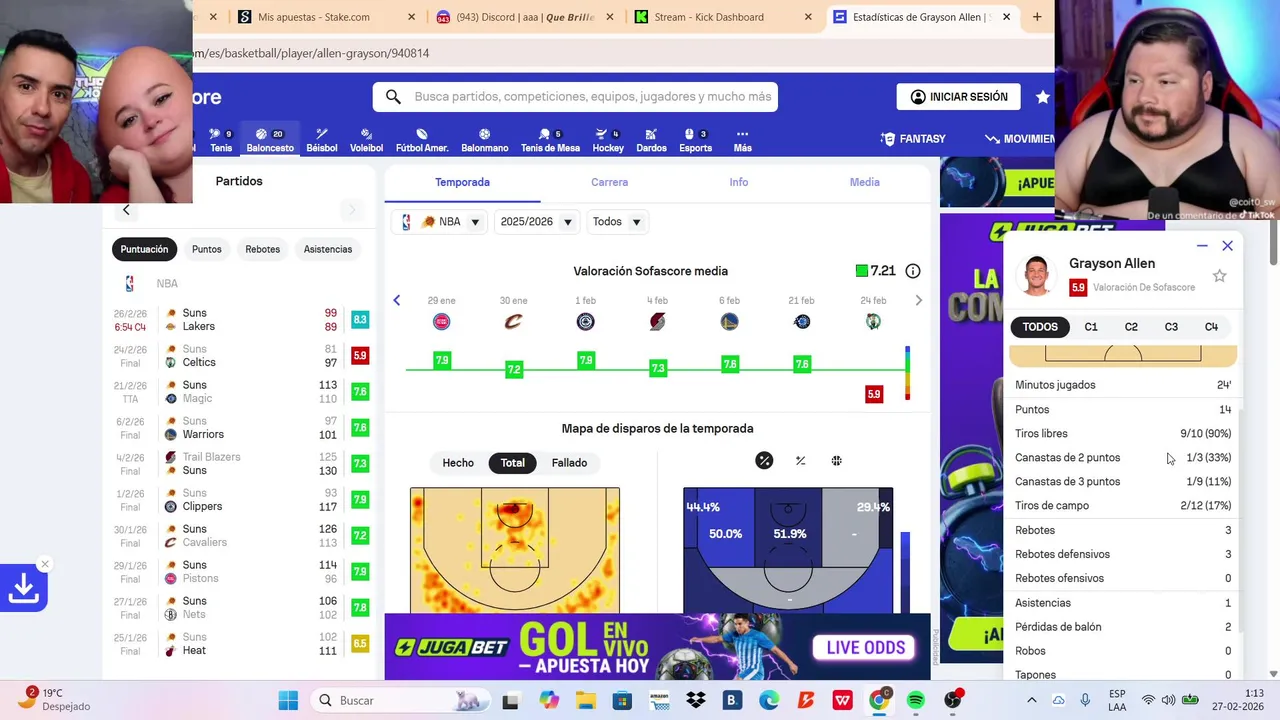The image size is (1280, 720).
Task: Minimize the Grayson Allen stats popup
Action: (x=1202, y=246)
